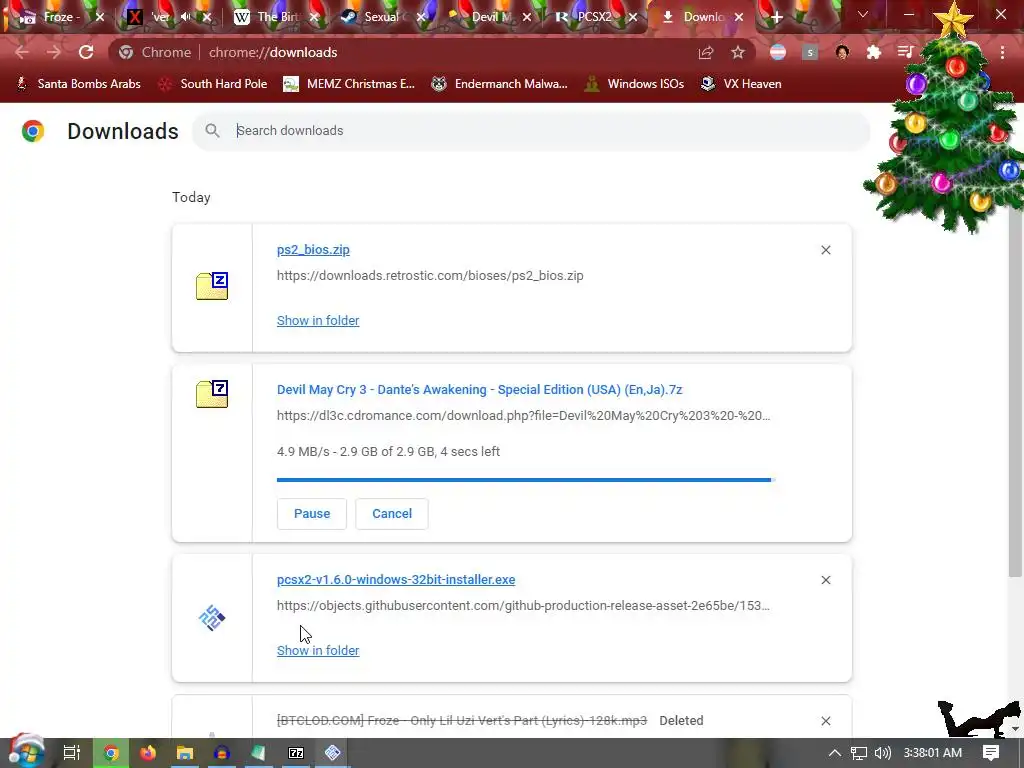Open Windows ISOs bookmark
The image size is (1024, 768).
tap(634, 84)
